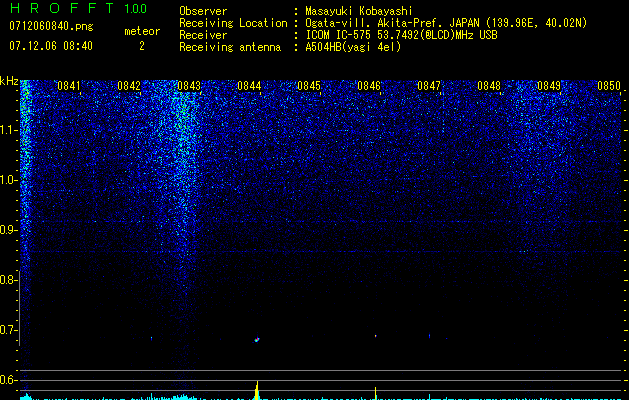Click the Receiver field label
The width and height of the screenshot is (629, 400).
(203, 35)
